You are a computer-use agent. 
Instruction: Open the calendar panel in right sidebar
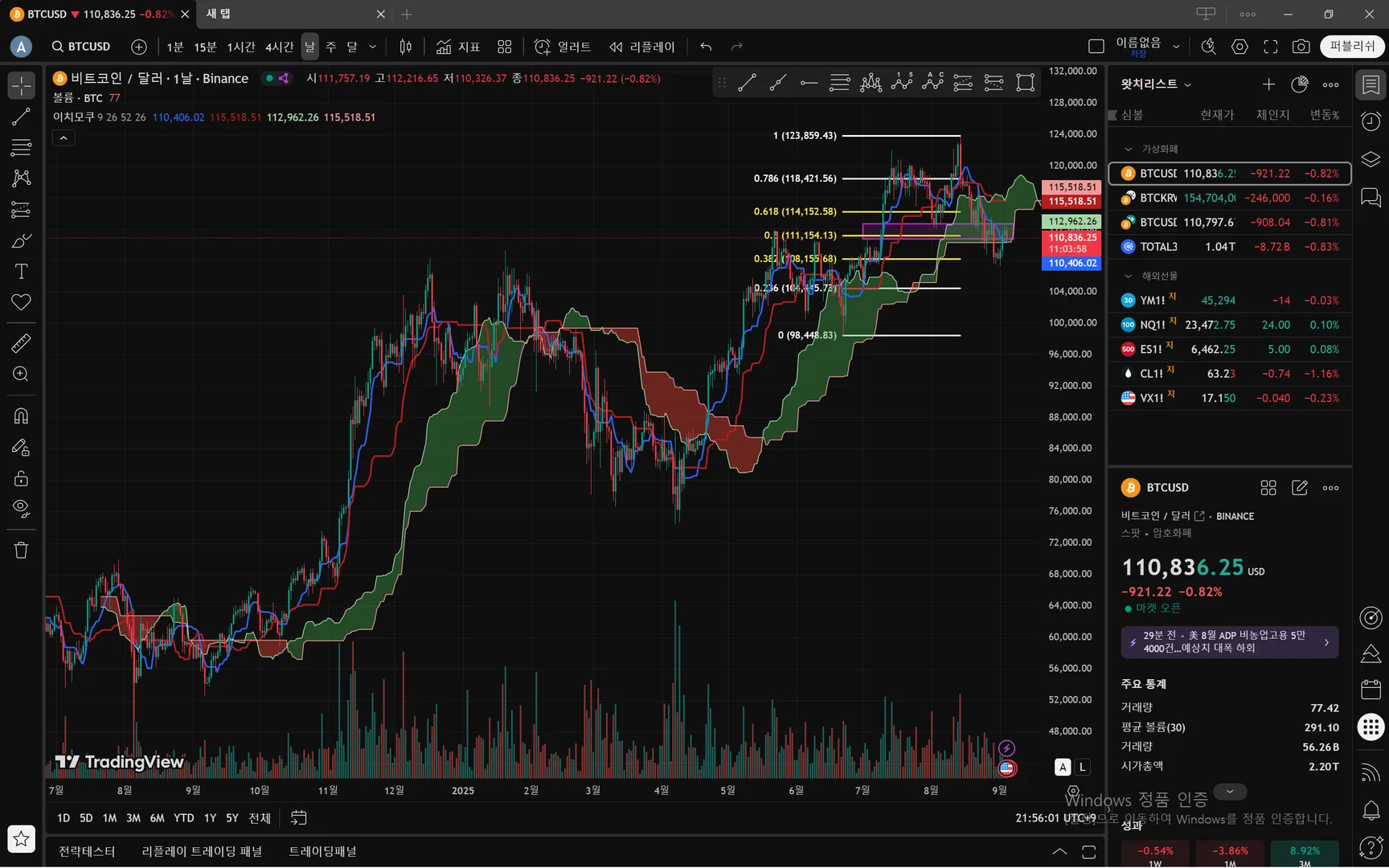1371,690
